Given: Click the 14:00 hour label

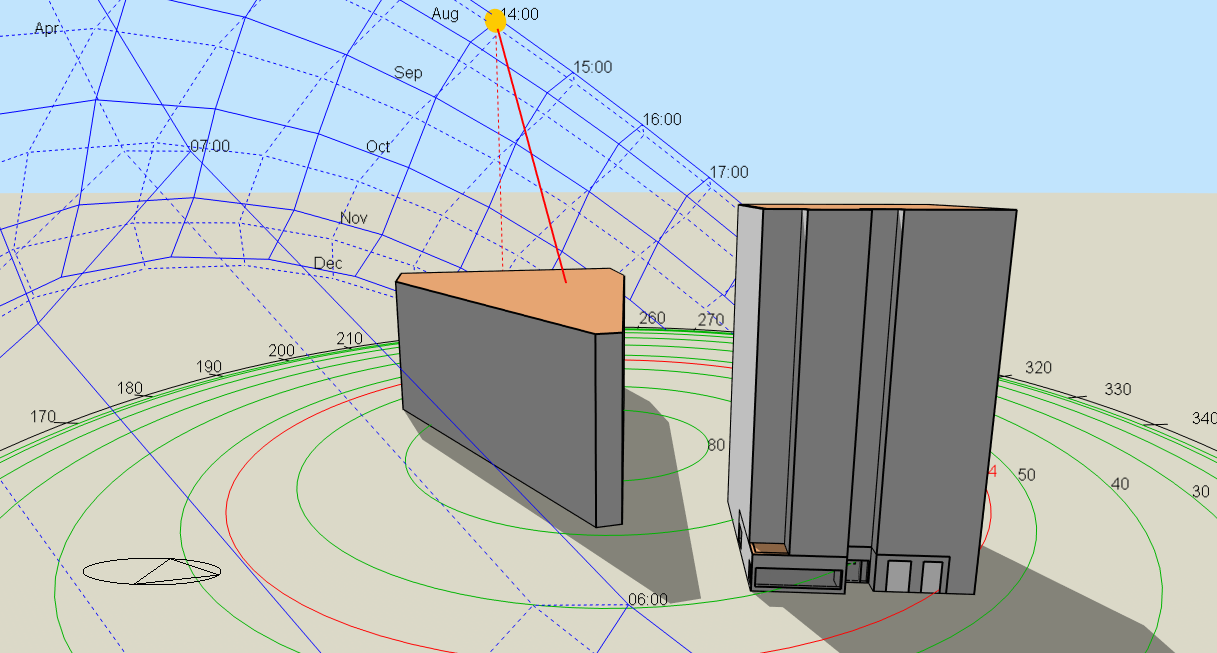Looking at the screenshot, I should pos(521,14).
